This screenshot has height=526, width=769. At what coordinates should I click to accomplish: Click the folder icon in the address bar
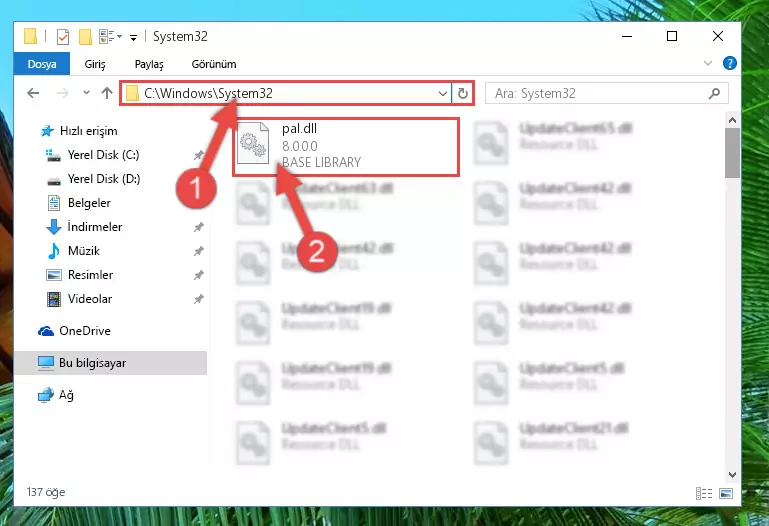132,93
